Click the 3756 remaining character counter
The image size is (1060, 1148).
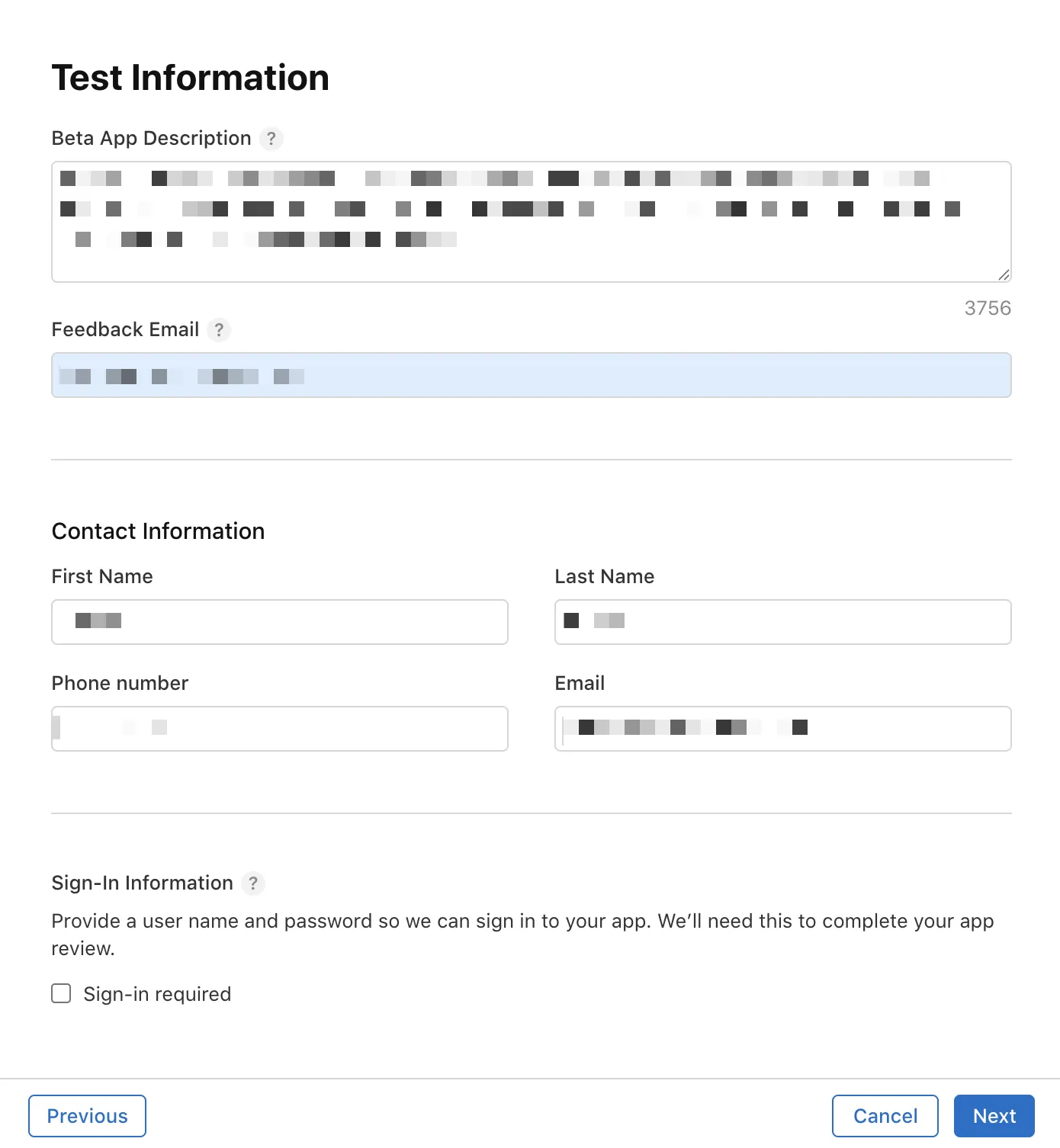(x=988, y=308)
